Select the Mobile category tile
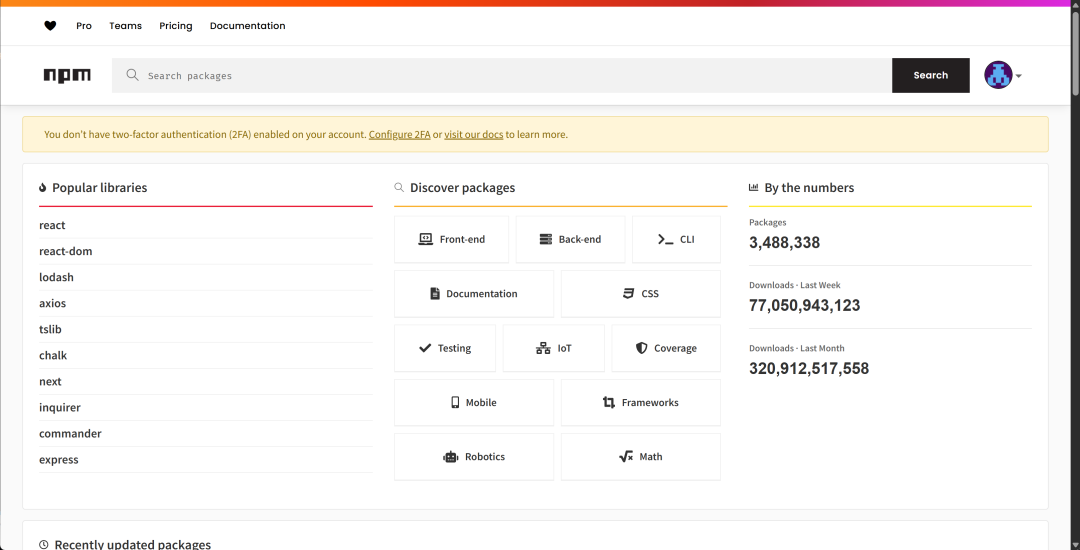Screen dimensions: 1080x550 click(x=474, y=403)
